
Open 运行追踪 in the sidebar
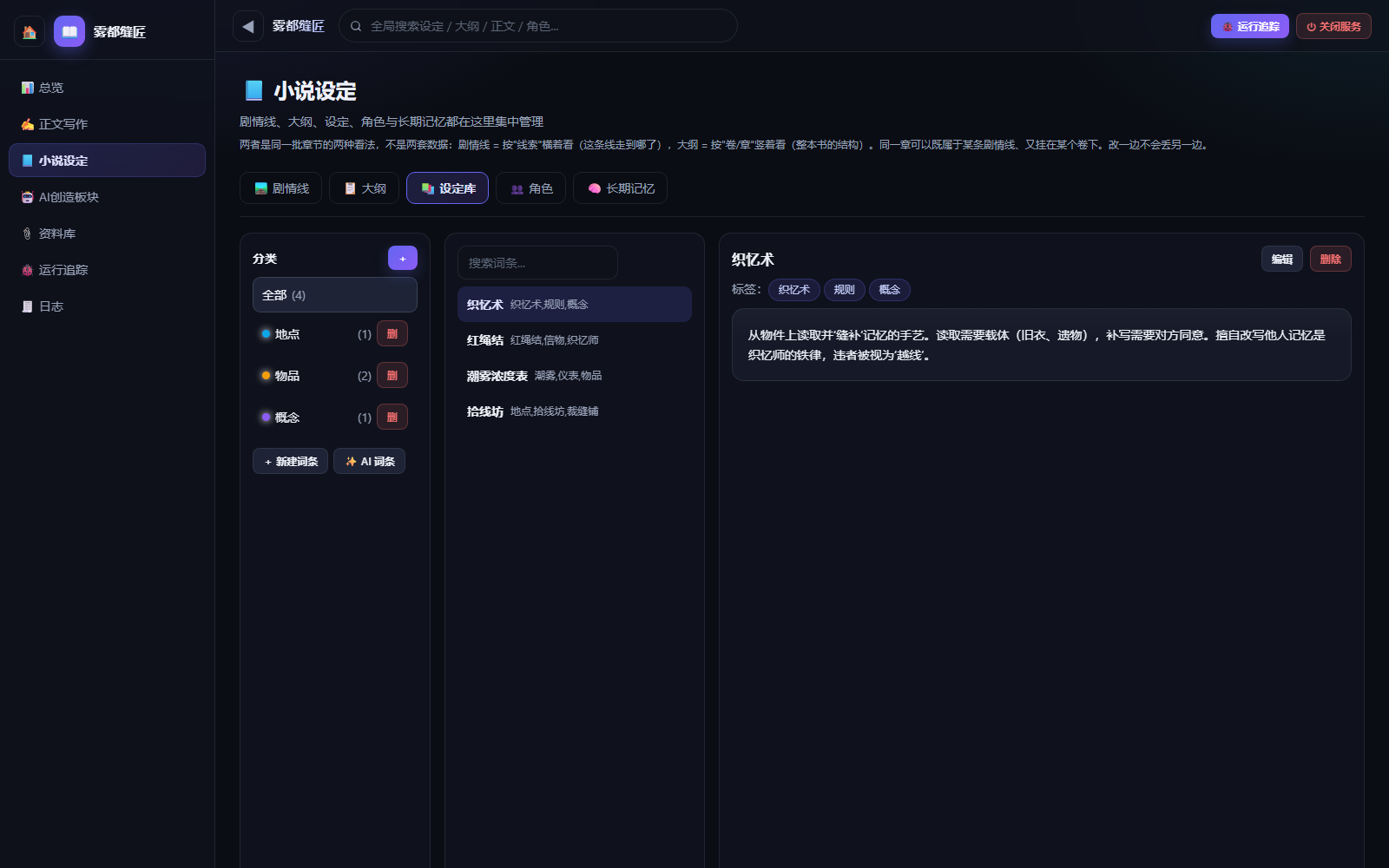(x=107, y=270)
